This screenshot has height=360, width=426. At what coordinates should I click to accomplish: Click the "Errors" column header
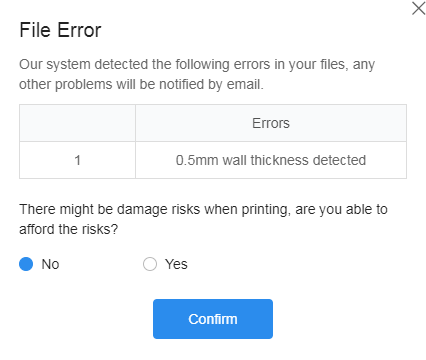(271, 123)
